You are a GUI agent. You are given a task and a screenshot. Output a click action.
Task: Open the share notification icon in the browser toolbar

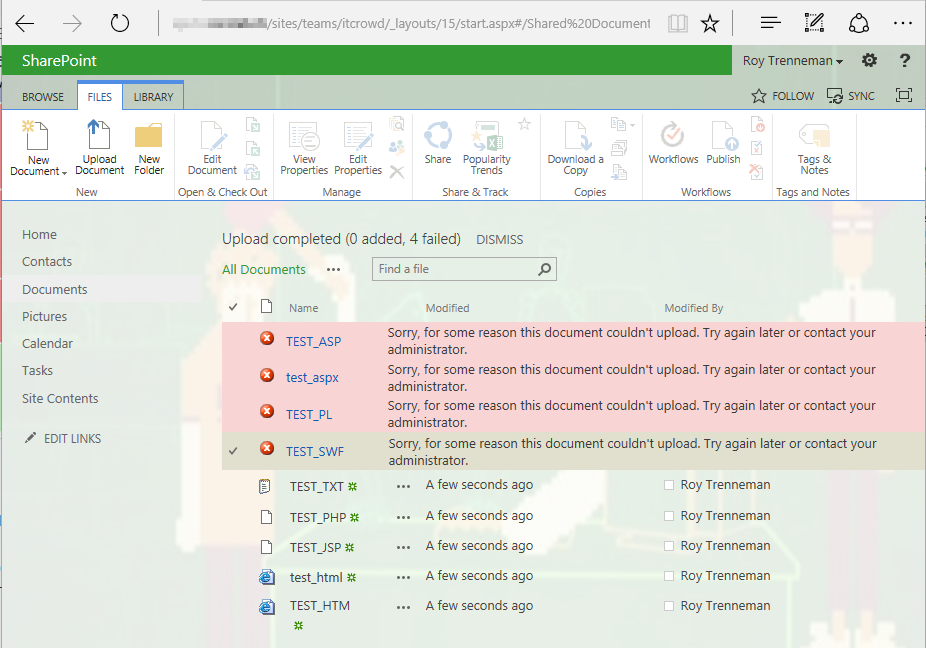click(858, 24)
